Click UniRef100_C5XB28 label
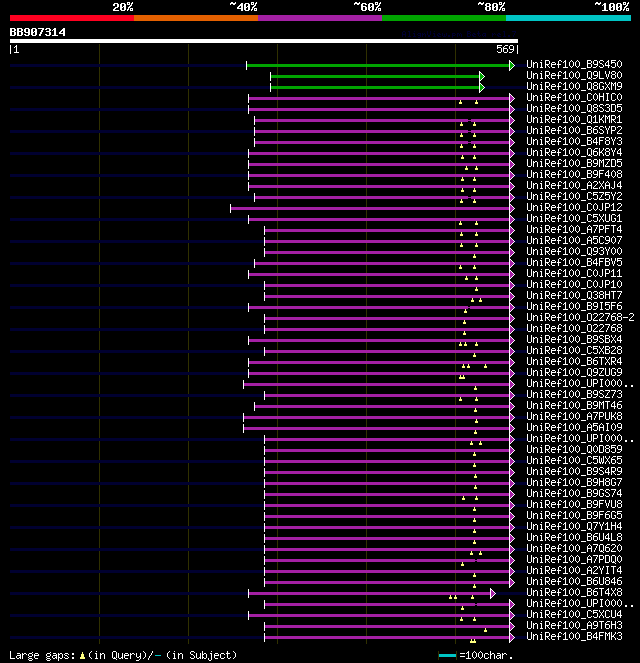The width and height of the screenshot is (640, 663). click(x=574, y=350)
